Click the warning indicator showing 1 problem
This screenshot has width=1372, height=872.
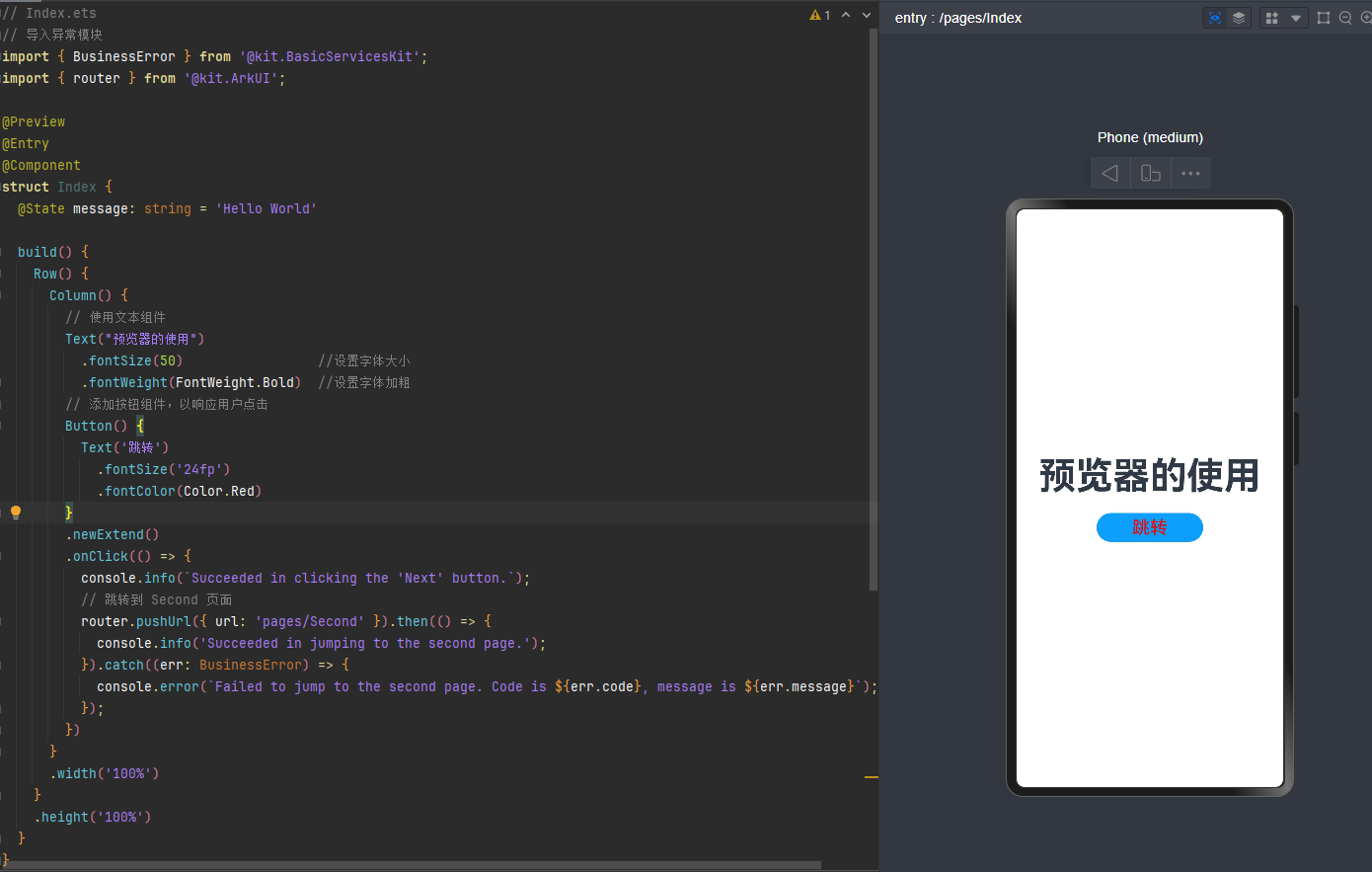click(x=820, y=15)
